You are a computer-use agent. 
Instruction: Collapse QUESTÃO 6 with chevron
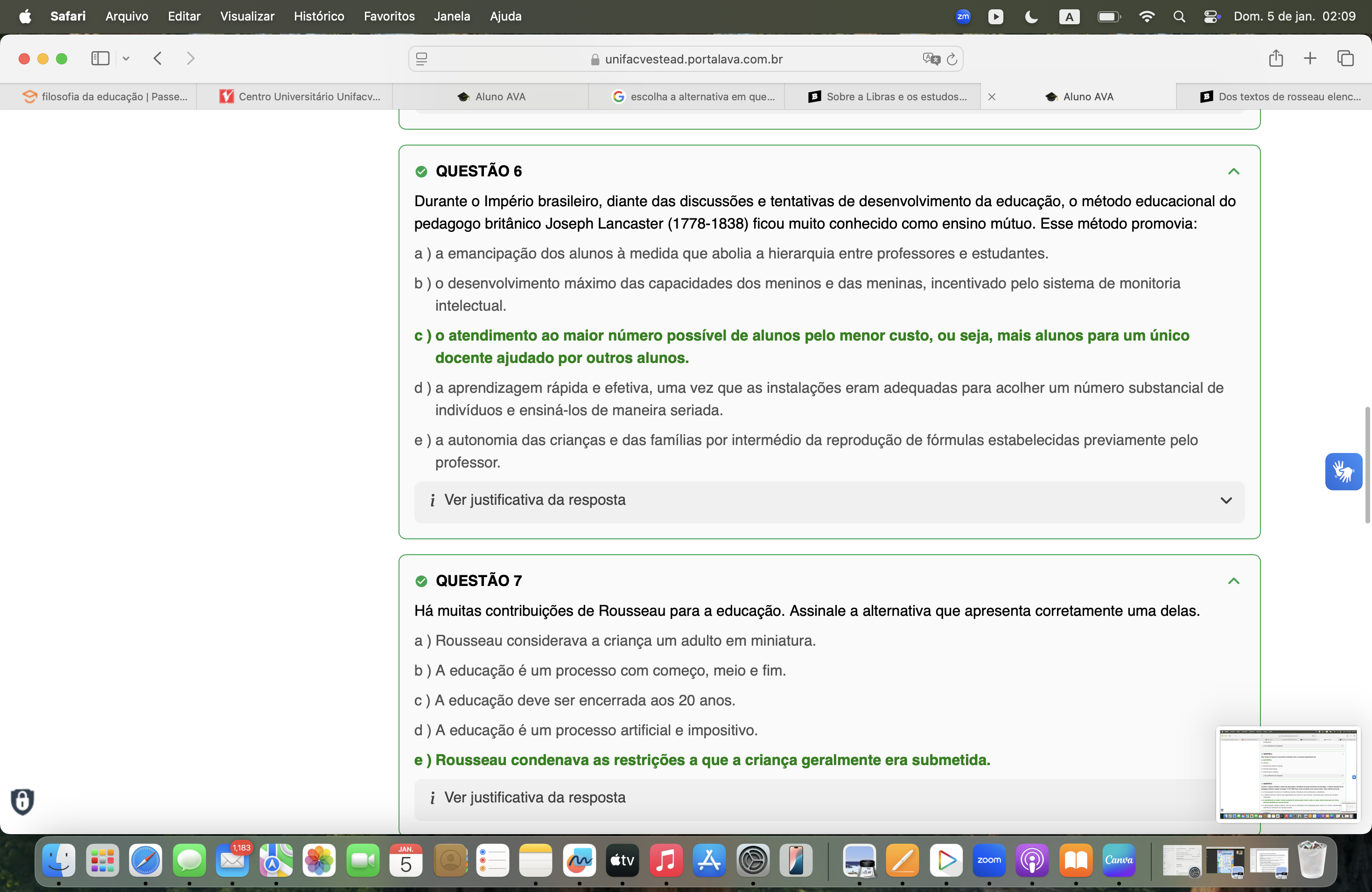pos(1233,171)
